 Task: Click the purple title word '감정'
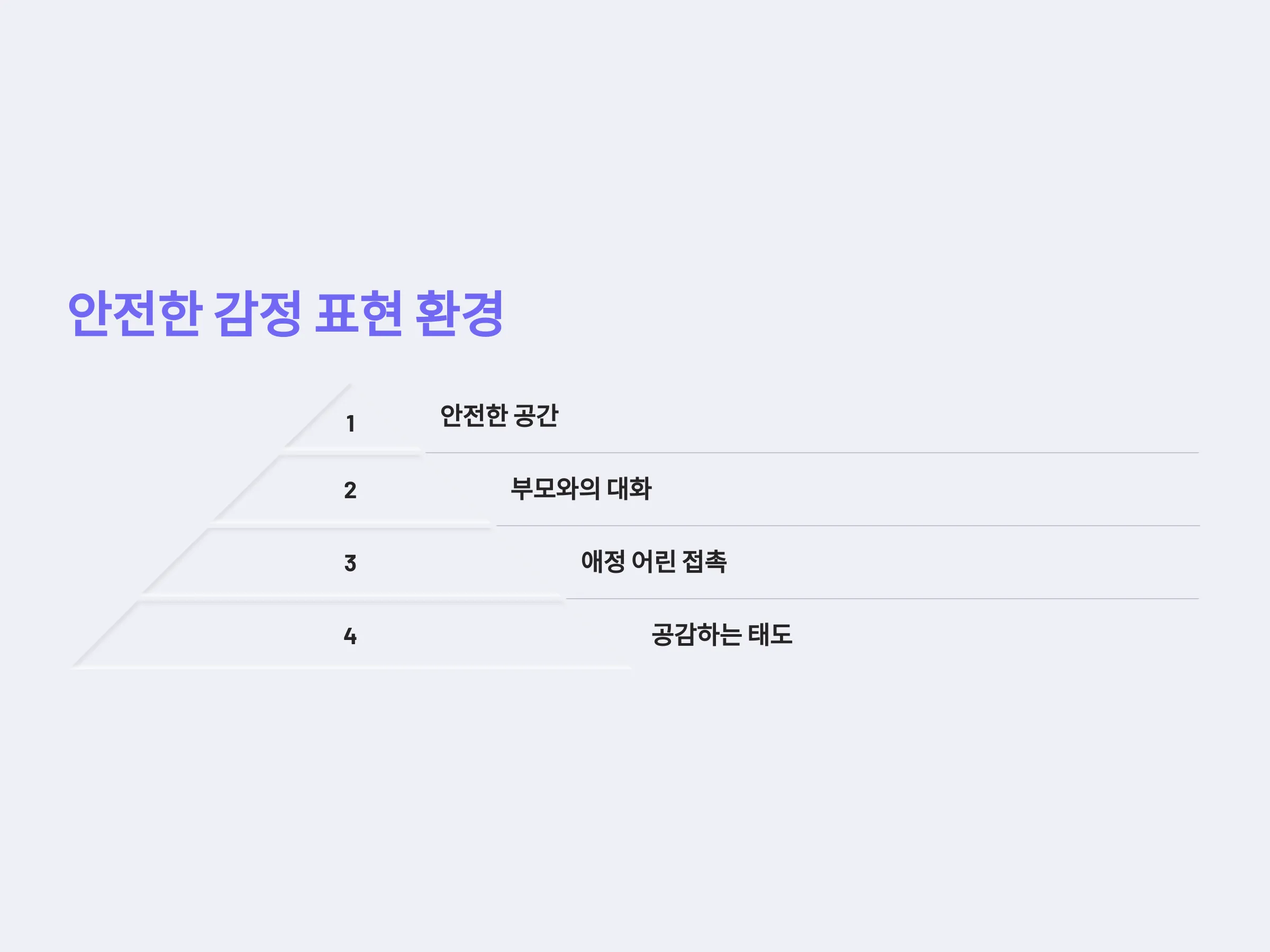[x=257, y=313]
